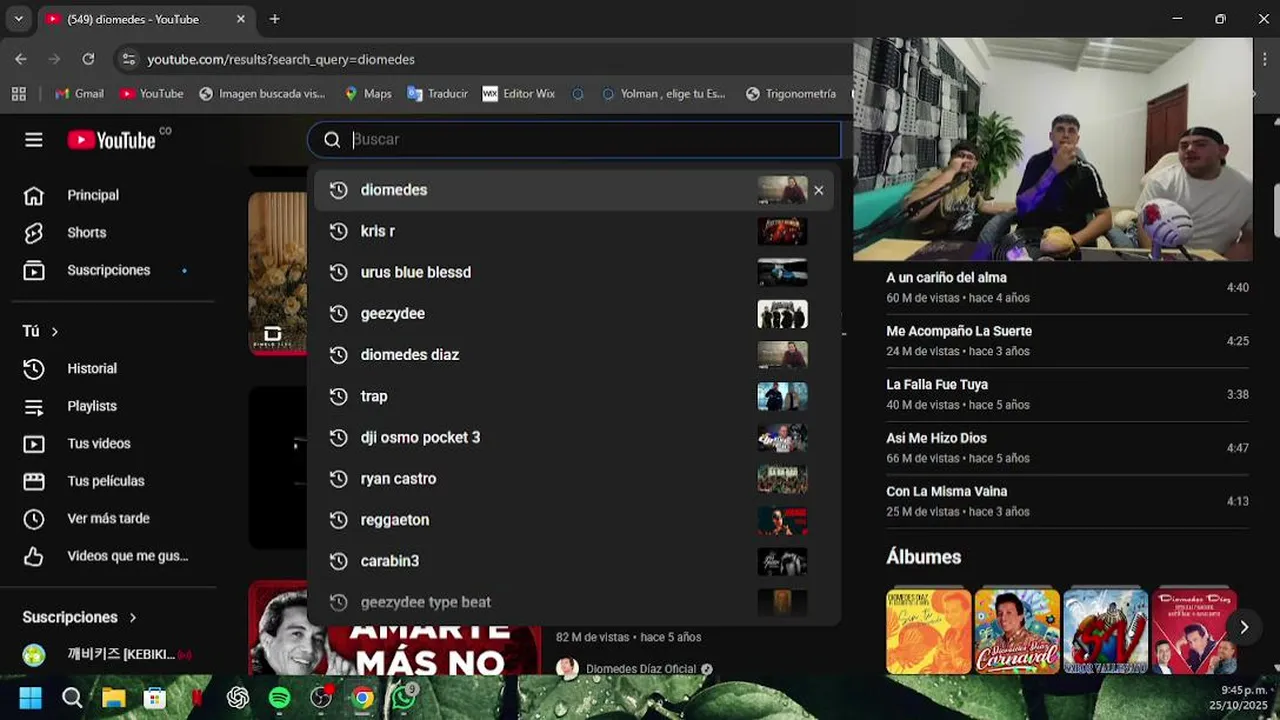The height and width of the screenshot is (720, 1280).
Task: Expand the Tú section
Action: pyautogui.click(x=41, y=331)
